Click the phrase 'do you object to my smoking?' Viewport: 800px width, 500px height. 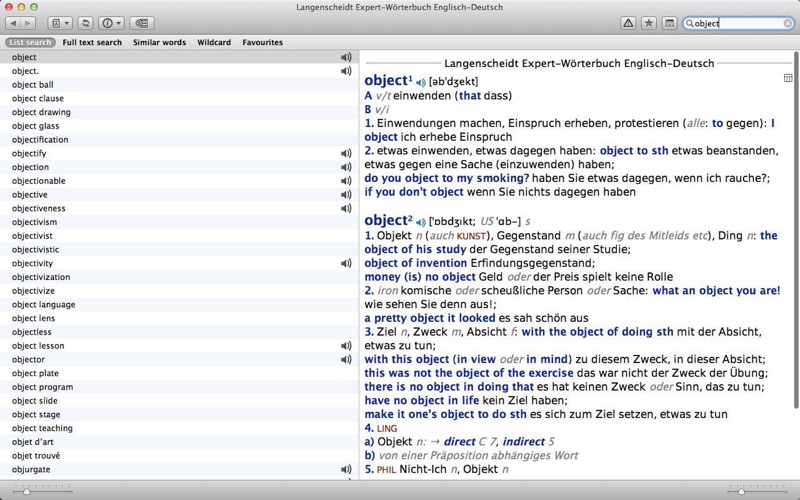point(447,179)
